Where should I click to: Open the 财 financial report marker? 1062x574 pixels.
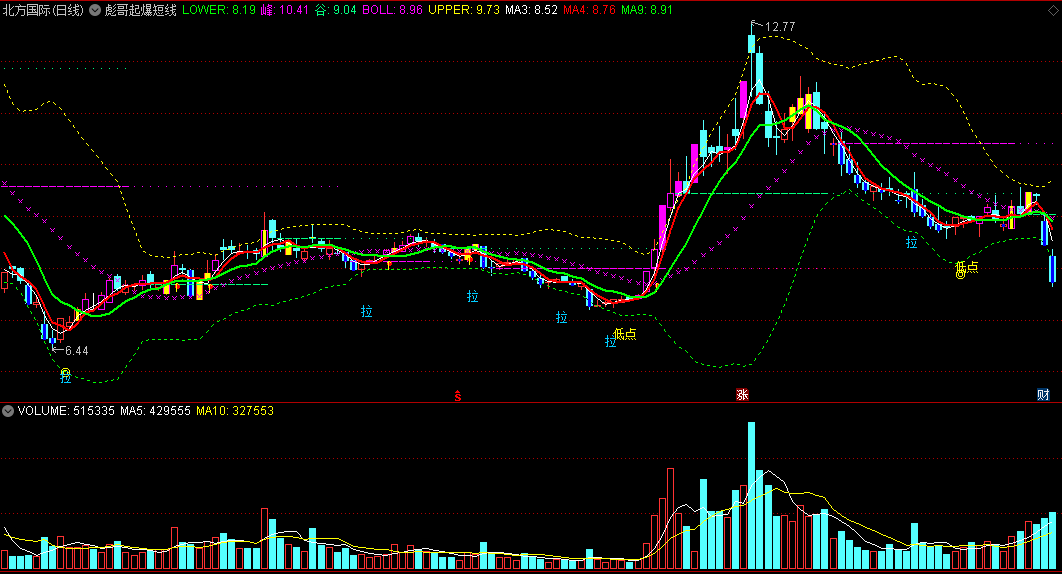click(x=1043, y=394)
